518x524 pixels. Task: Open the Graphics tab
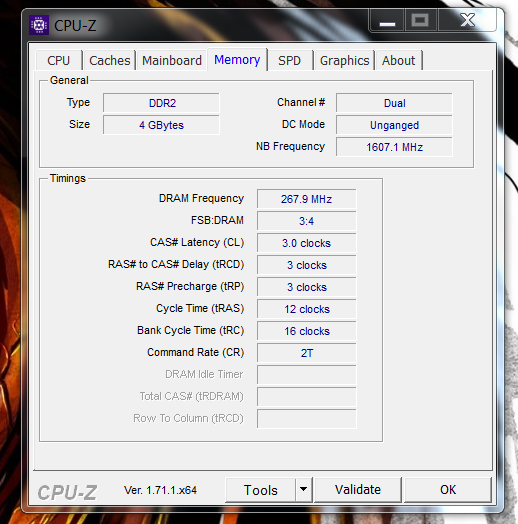coord(345,60)
